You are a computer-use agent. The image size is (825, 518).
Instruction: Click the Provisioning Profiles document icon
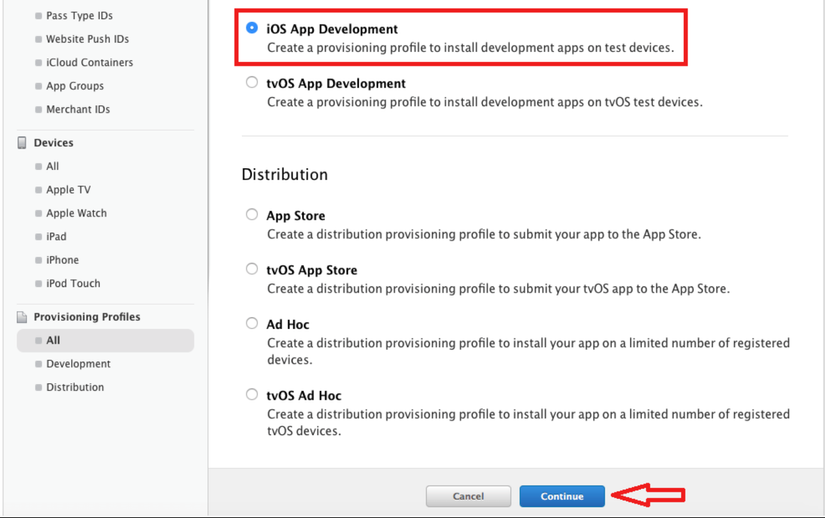coord(22,317)
